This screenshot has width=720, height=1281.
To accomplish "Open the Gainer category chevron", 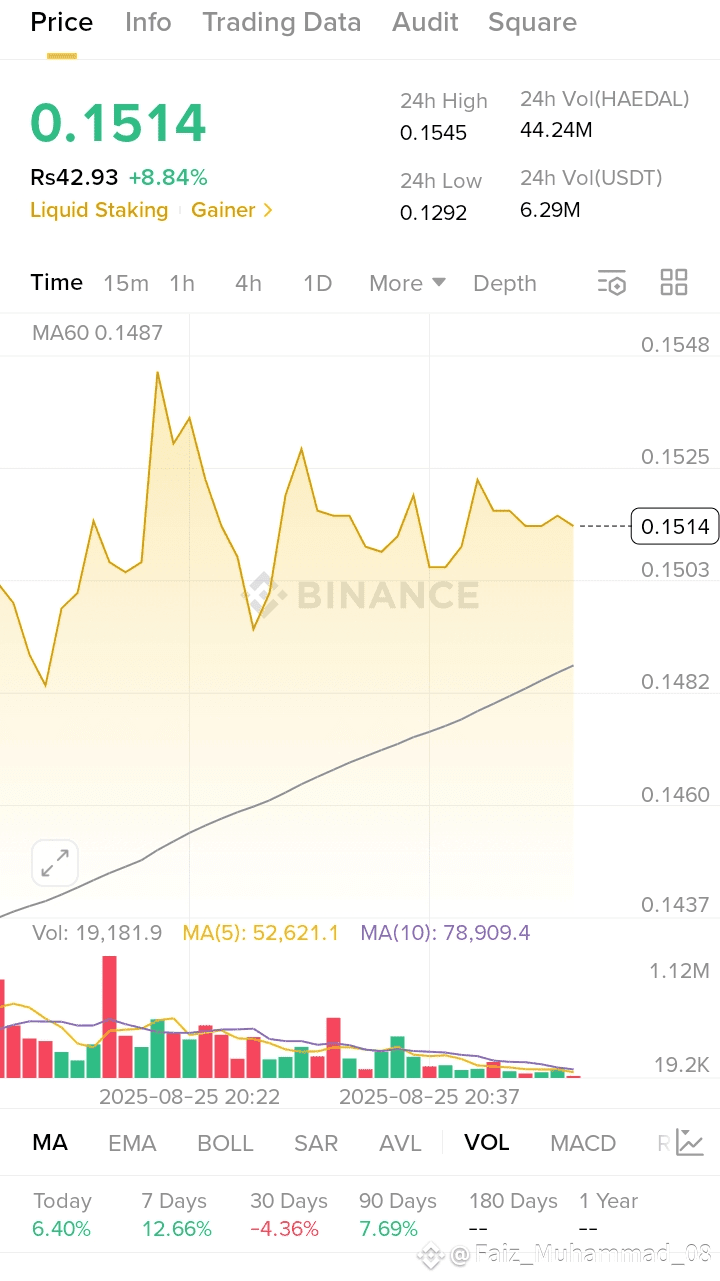I will (x=266, y=210).
